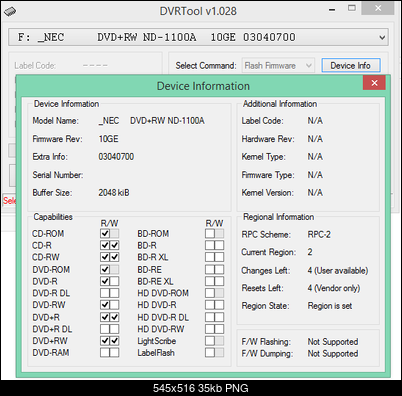Toggle LightScribe checkbox
Image resolution: width=402 pixels, height=396 pixels.
tap(210, 341)
